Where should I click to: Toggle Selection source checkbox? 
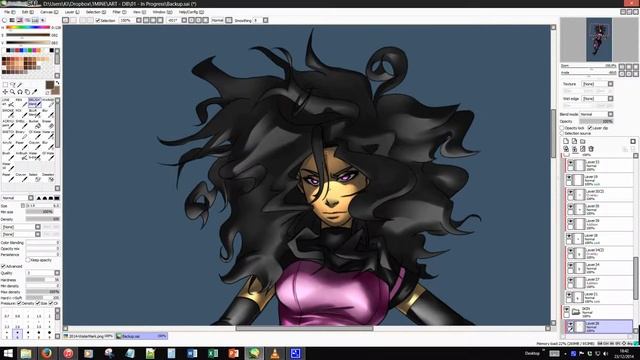tap(562, 133)
